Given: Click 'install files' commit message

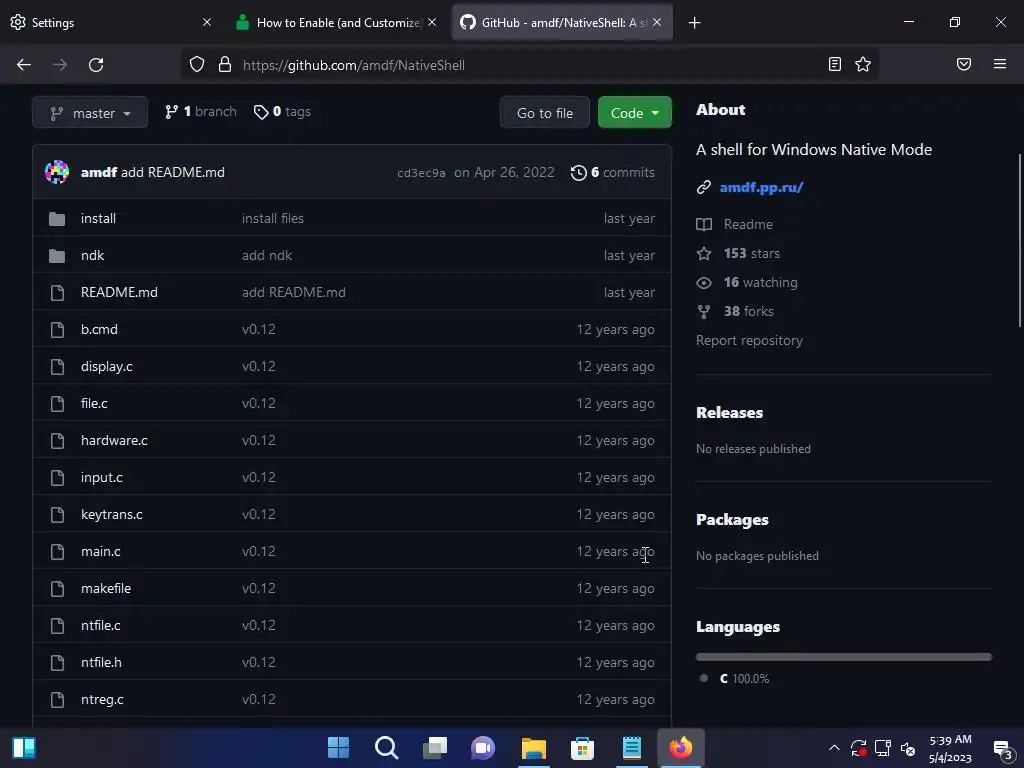Looking at the screenshot, I should point(273,218).
